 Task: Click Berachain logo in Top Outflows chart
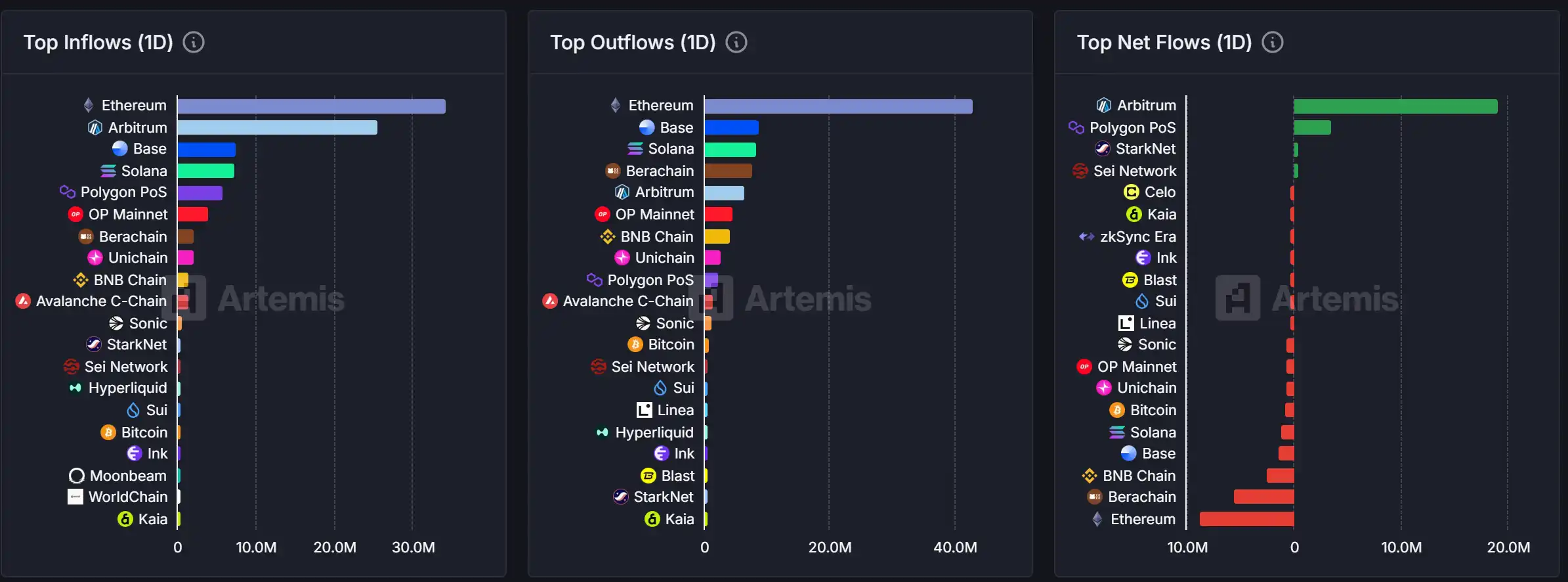tap(612, 171)
